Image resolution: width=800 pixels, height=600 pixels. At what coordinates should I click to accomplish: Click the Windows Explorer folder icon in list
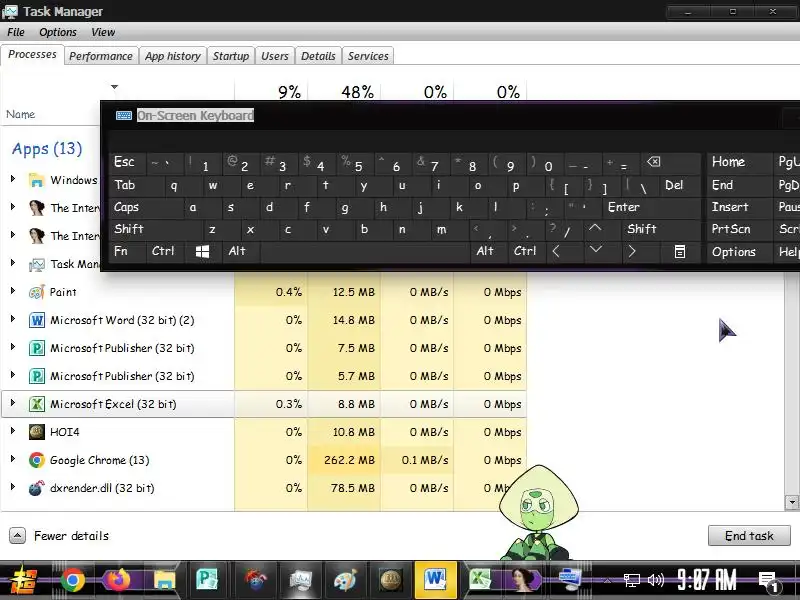37,180
